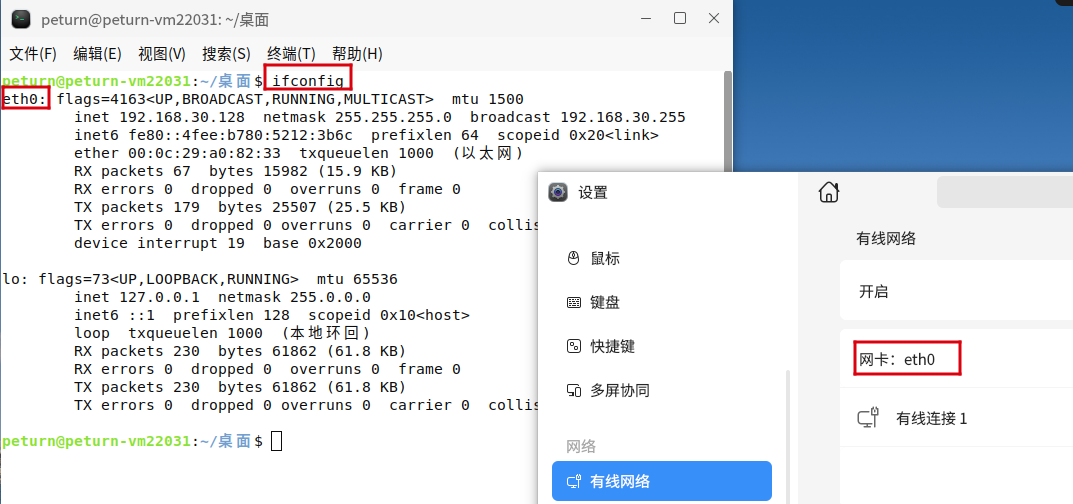Open the 搜索(S) menu
Image resolution: width=1073 pixels, height=504 pixels.
point(226,54)
